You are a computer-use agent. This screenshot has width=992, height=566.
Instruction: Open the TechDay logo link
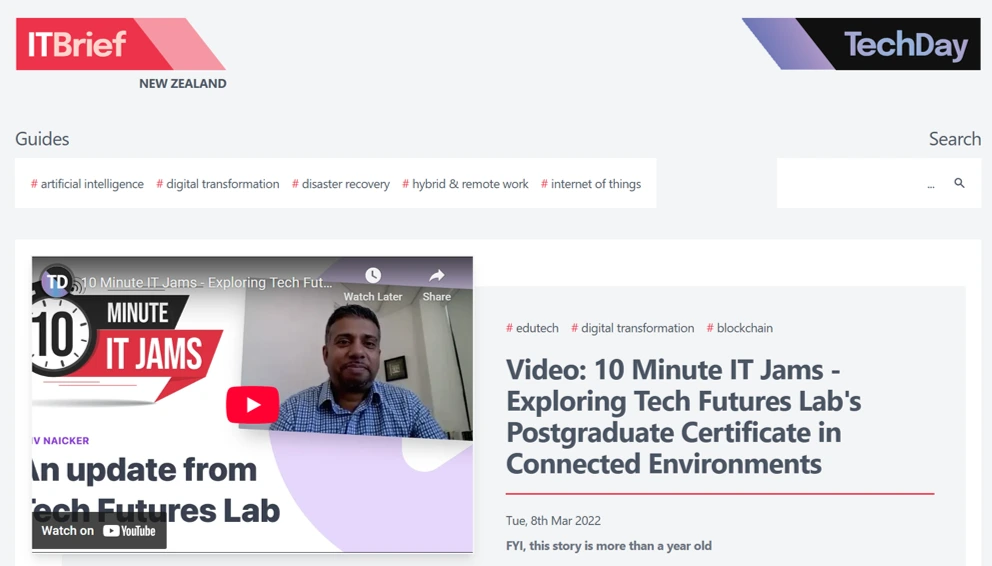862,45
